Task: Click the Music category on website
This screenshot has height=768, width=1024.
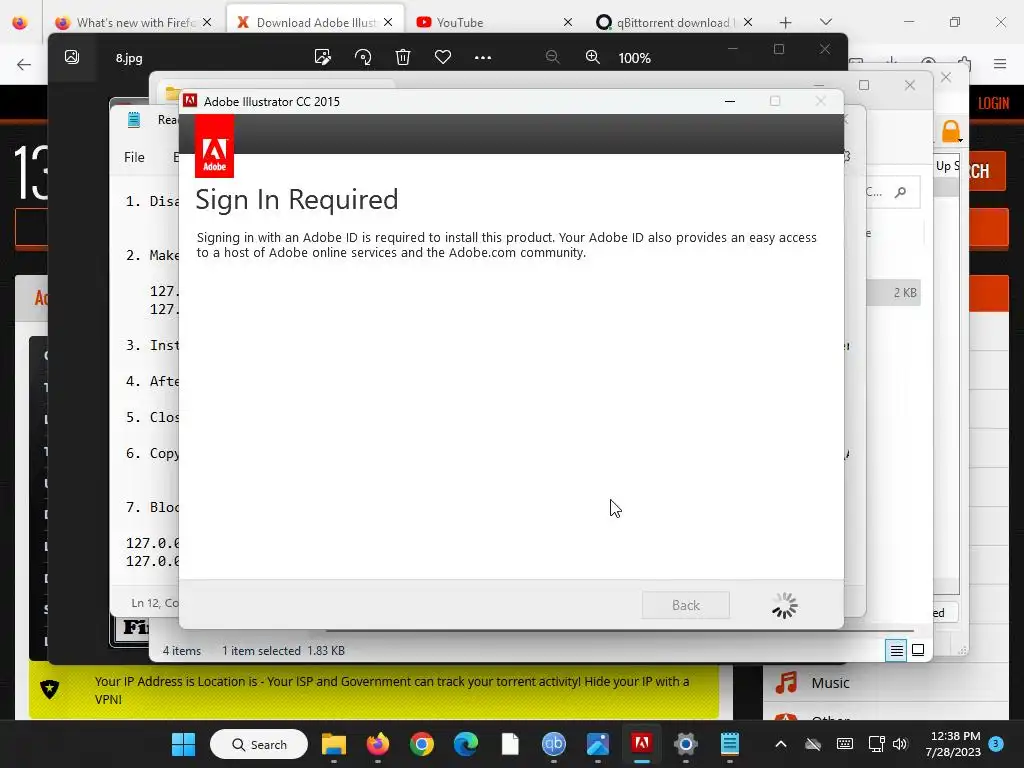Action: click(x=830, y=683)
